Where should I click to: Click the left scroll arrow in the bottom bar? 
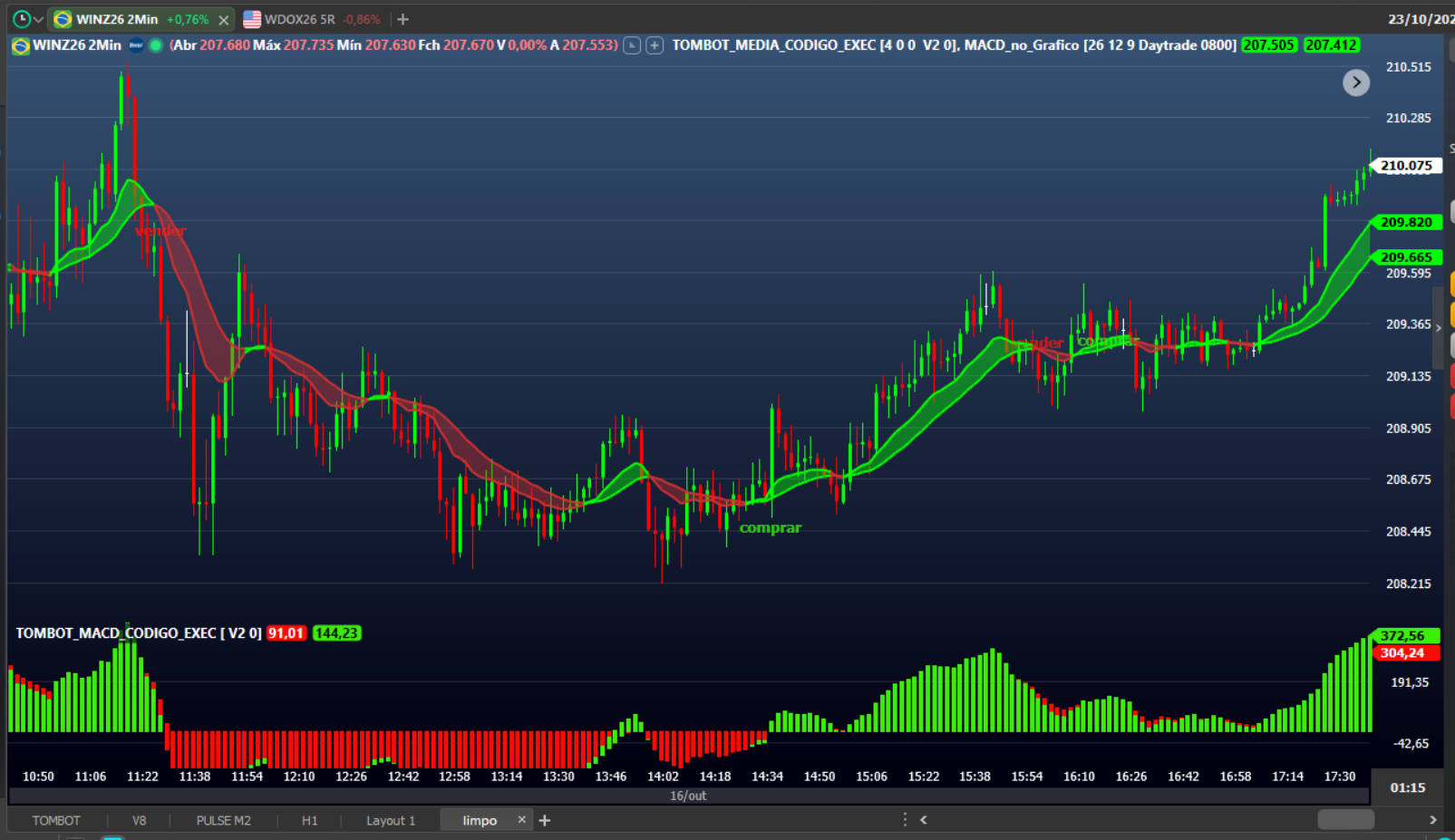point(924,819)
